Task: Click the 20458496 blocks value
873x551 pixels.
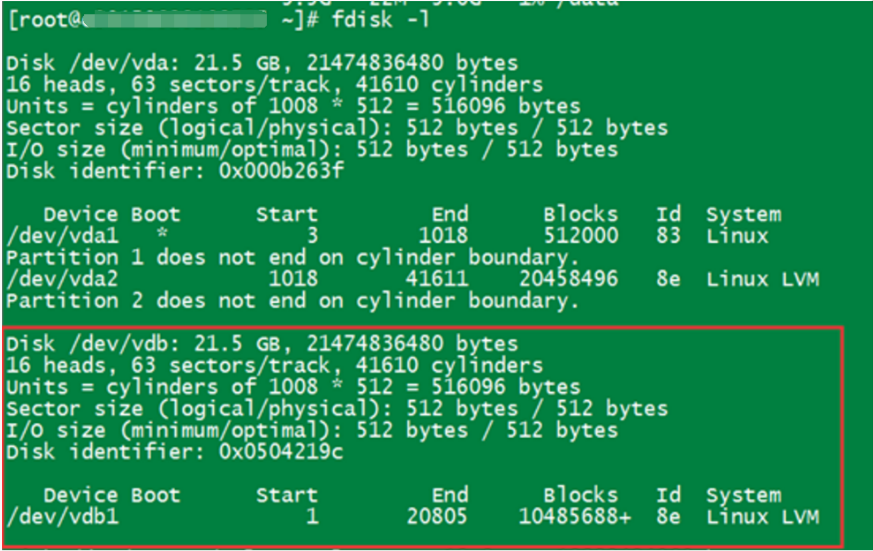Action: pyautogui.click(x=568, y=279)
